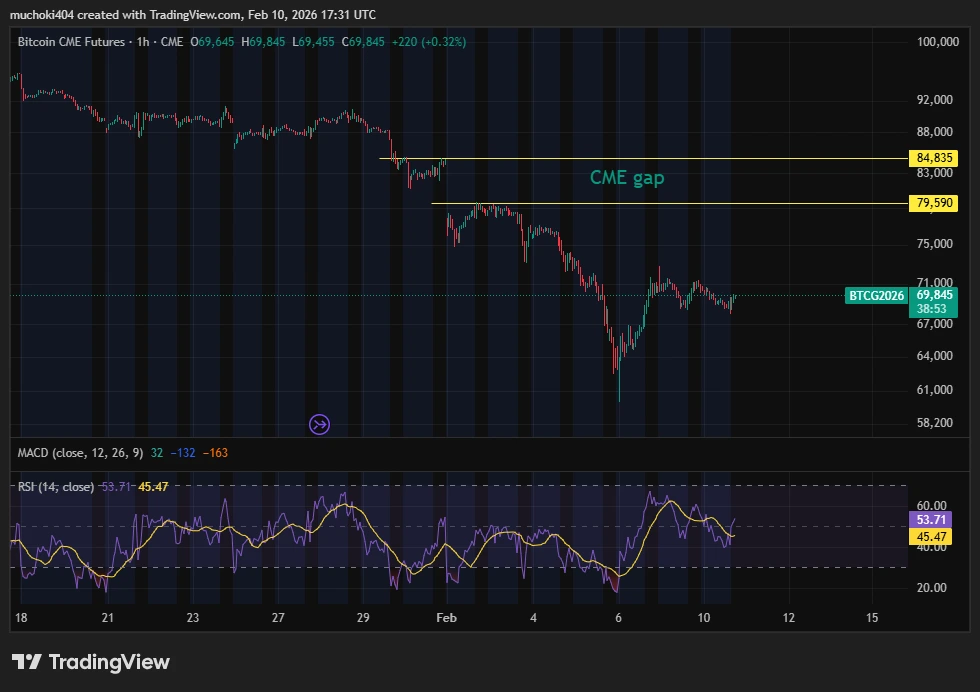
Task: Click the 38:53 bar-close countdown badge
Action: (930, 309)
